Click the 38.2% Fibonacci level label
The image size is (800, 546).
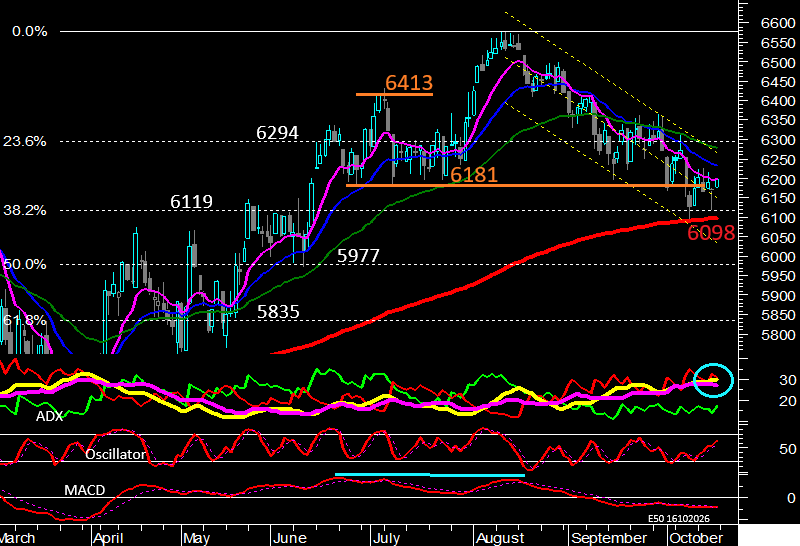click(x=25, y=210)
